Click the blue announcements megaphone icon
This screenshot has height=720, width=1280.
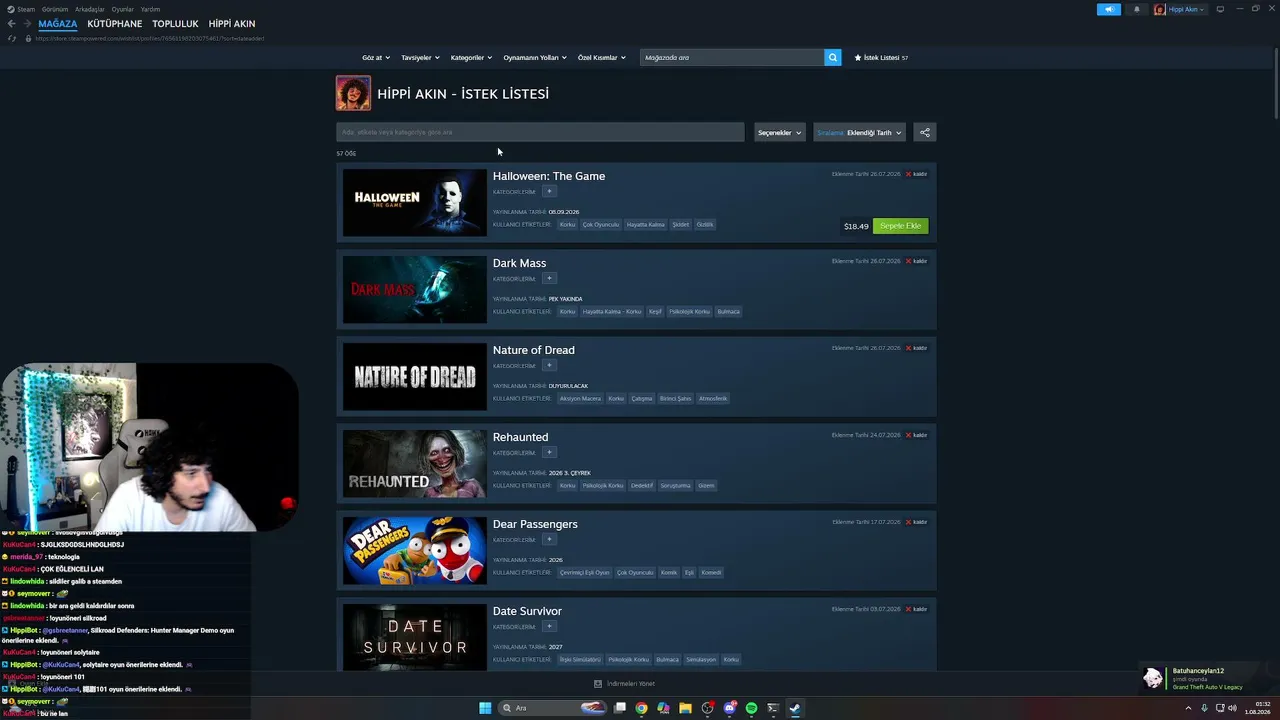point(1109,9)
